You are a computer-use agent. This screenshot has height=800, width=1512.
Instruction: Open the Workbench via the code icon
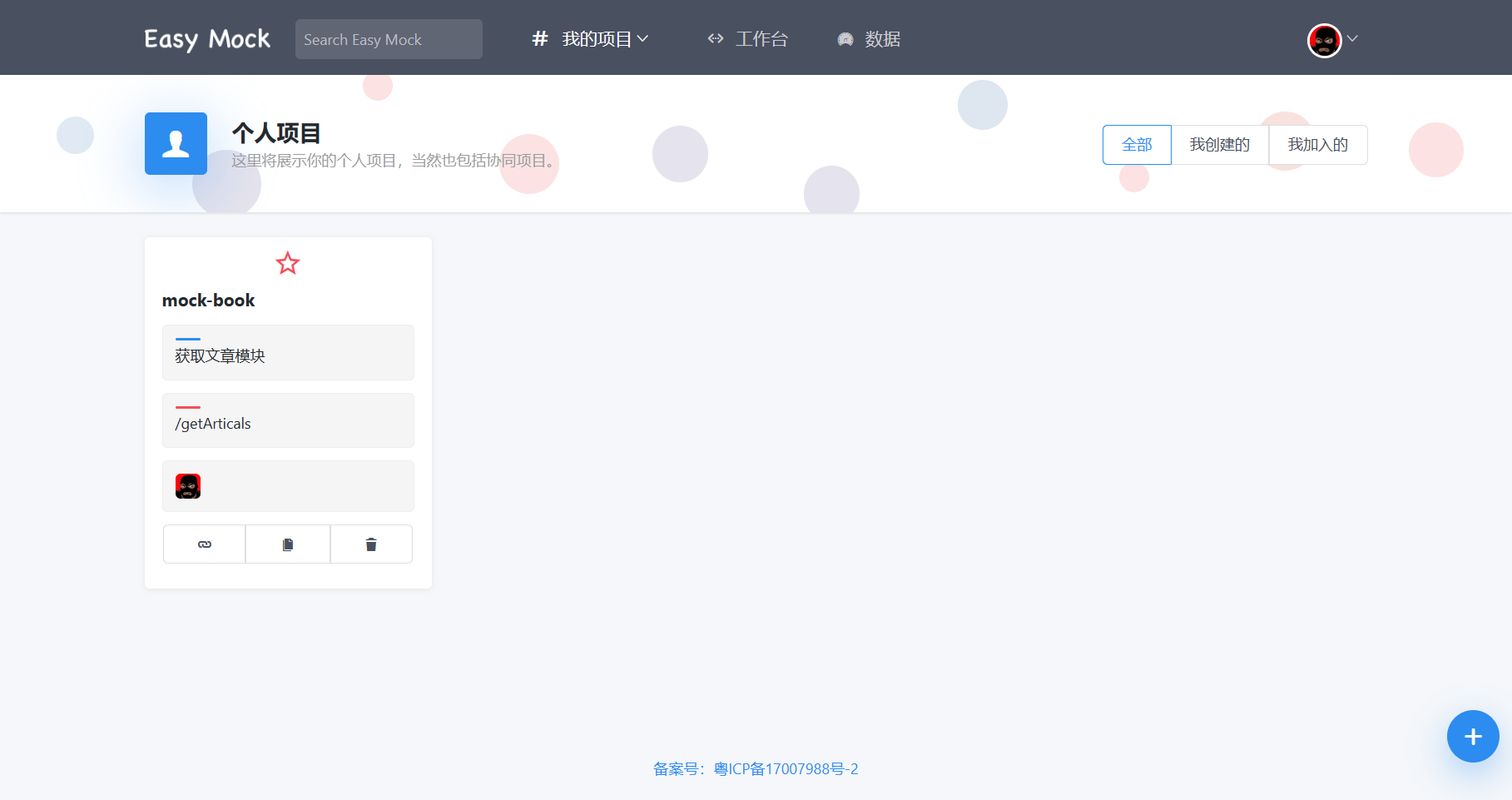716,38
